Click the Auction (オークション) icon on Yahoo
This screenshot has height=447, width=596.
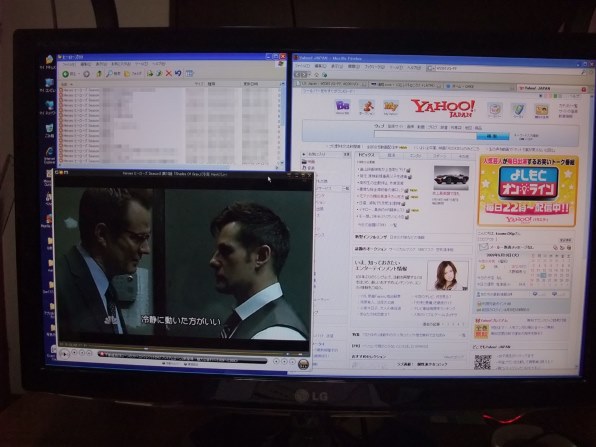pyautogui.click(x=367, y=107)
